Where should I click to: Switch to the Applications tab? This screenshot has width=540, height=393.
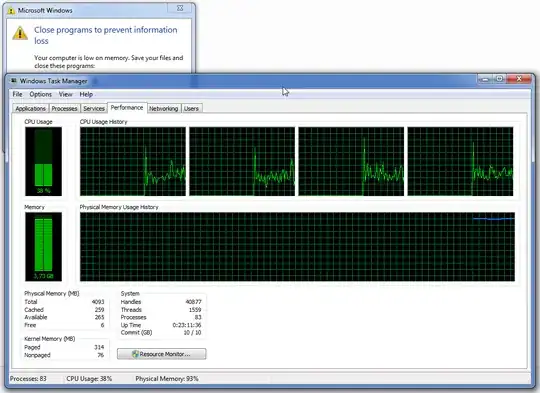[x=30, y=108]
